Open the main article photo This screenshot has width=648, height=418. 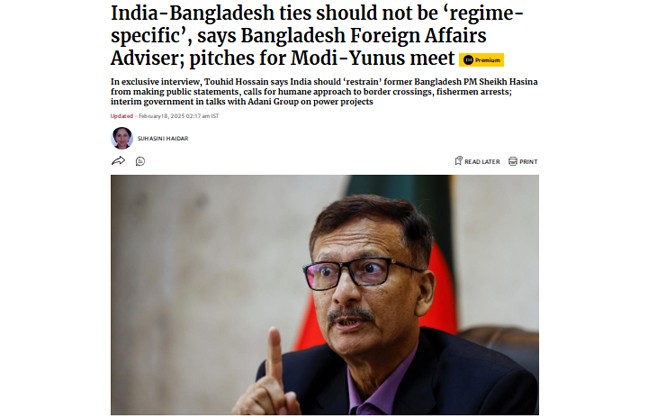pos(324,294)
